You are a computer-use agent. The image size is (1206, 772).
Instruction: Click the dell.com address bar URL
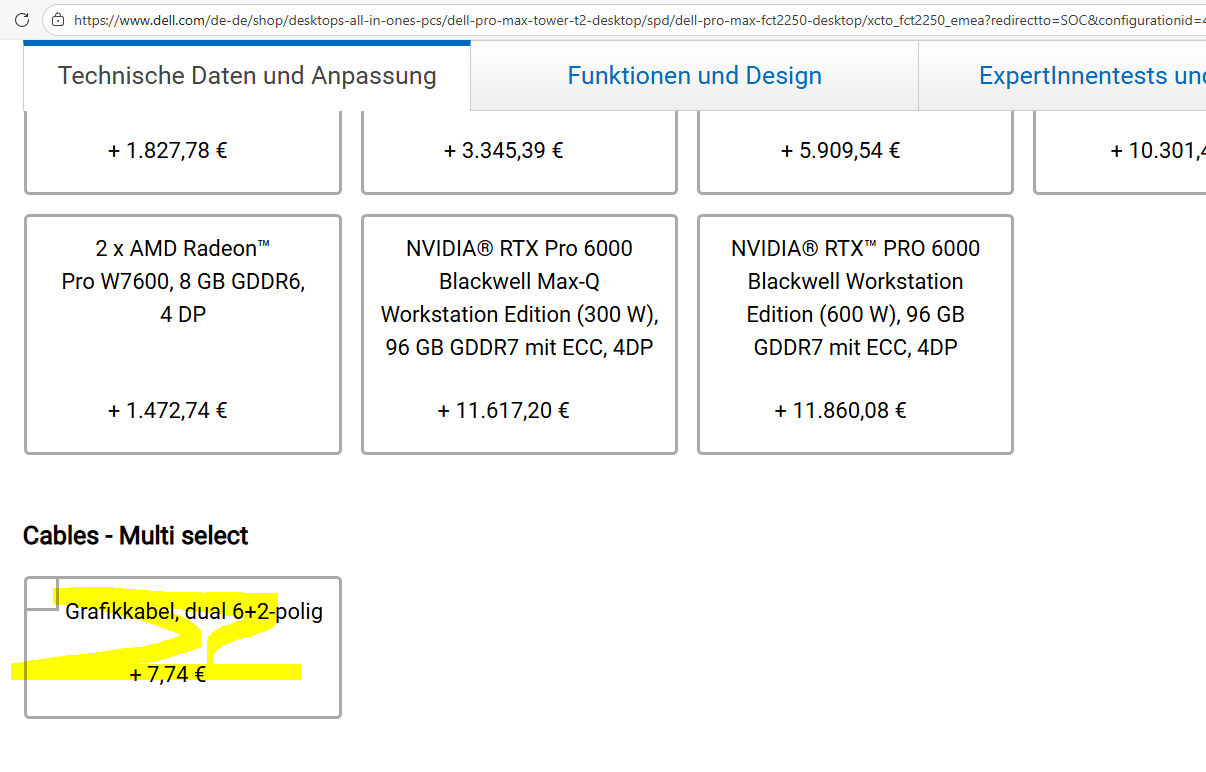[639, 19]
